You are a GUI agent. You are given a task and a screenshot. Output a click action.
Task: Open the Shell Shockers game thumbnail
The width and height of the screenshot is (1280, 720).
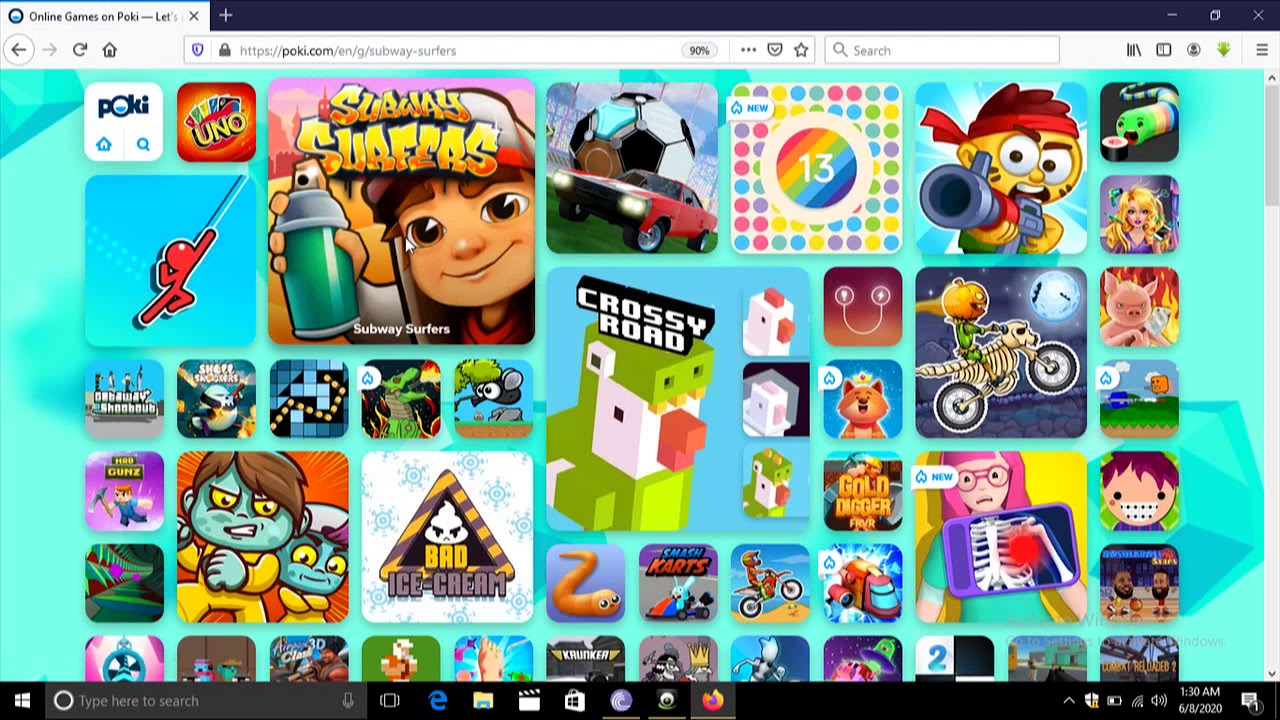216,399
